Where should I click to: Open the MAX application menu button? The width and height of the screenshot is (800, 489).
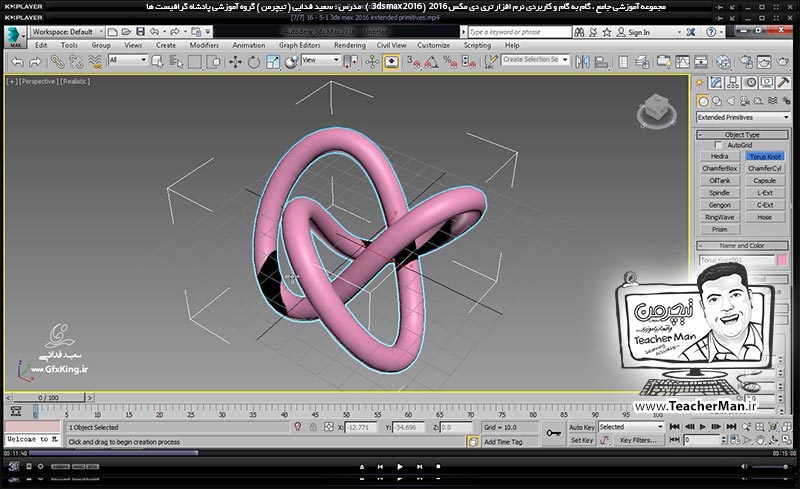(x=15, y=37)
